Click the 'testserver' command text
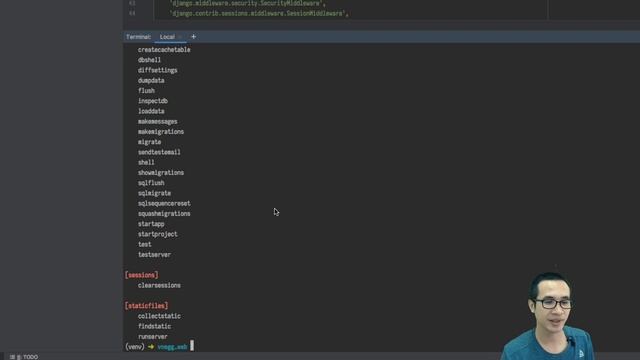640x360 pixels. pos(154,255)
